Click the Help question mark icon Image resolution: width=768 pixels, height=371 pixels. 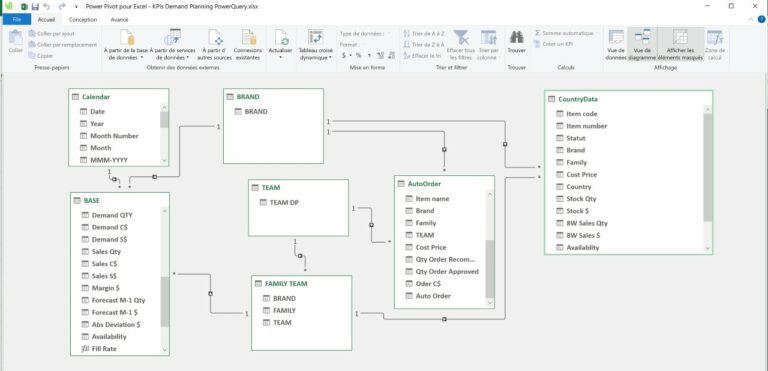[762, 20]
